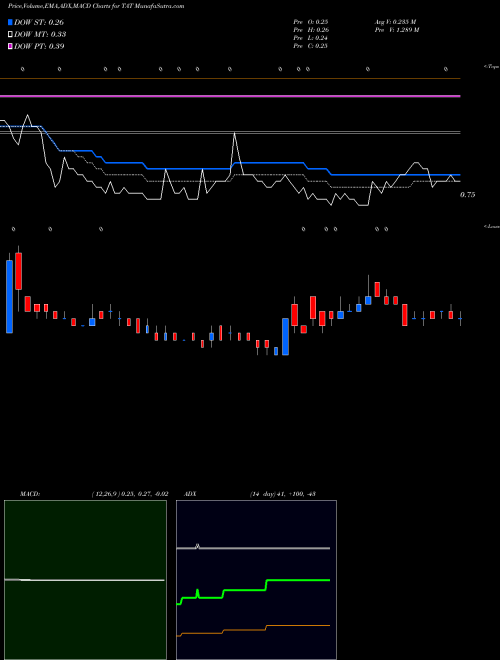Click the chart title mentioning MunafaSutra.com

pyautogui.click(x=96, y=6)
